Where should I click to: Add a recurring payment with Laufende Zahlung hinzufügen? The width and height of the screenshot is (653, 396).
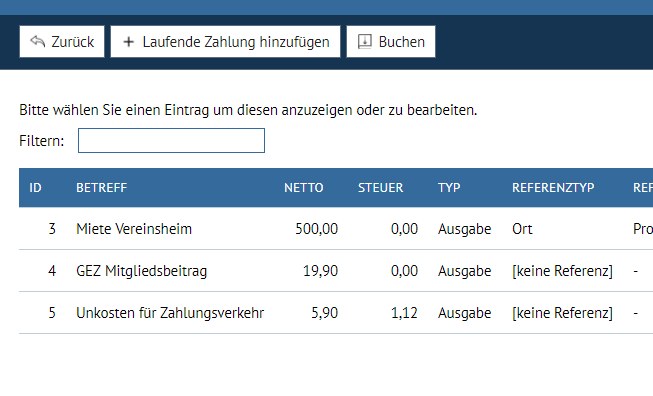point(225,42)
